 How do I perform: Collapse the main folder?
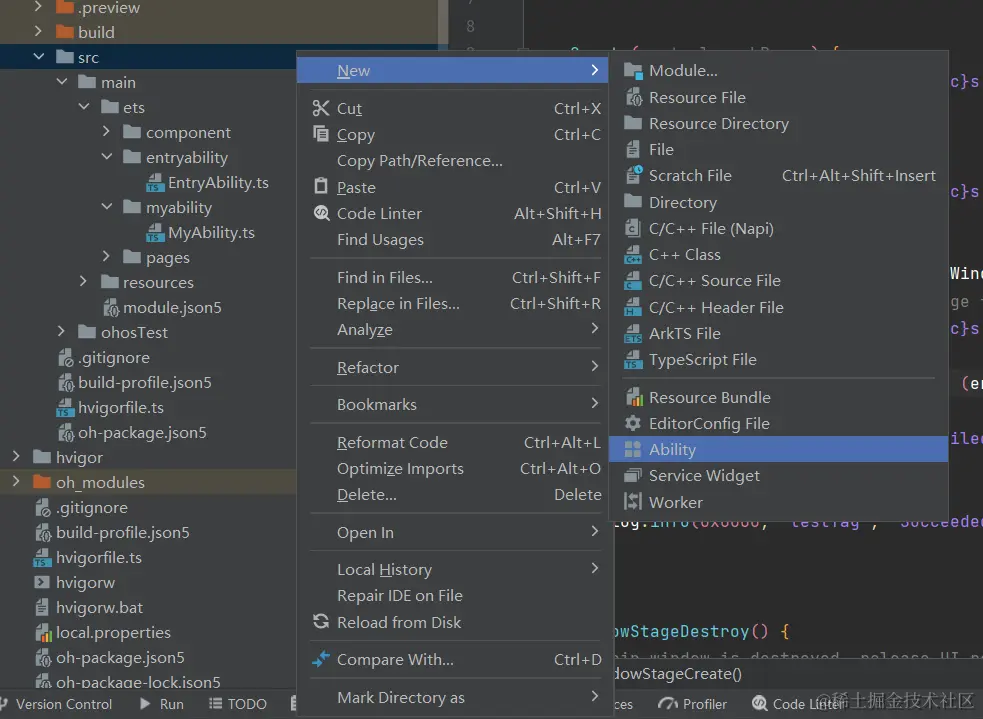[61, 81]
